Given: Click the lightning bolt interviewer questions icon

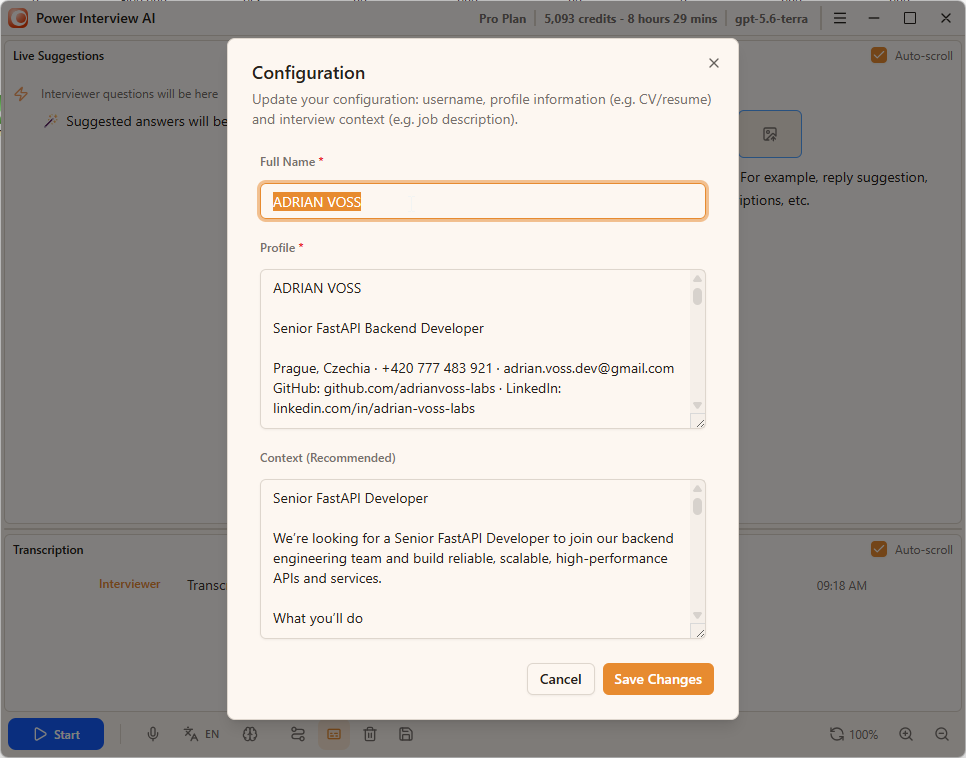Looking at the screenshot, I should coord(22,94).
